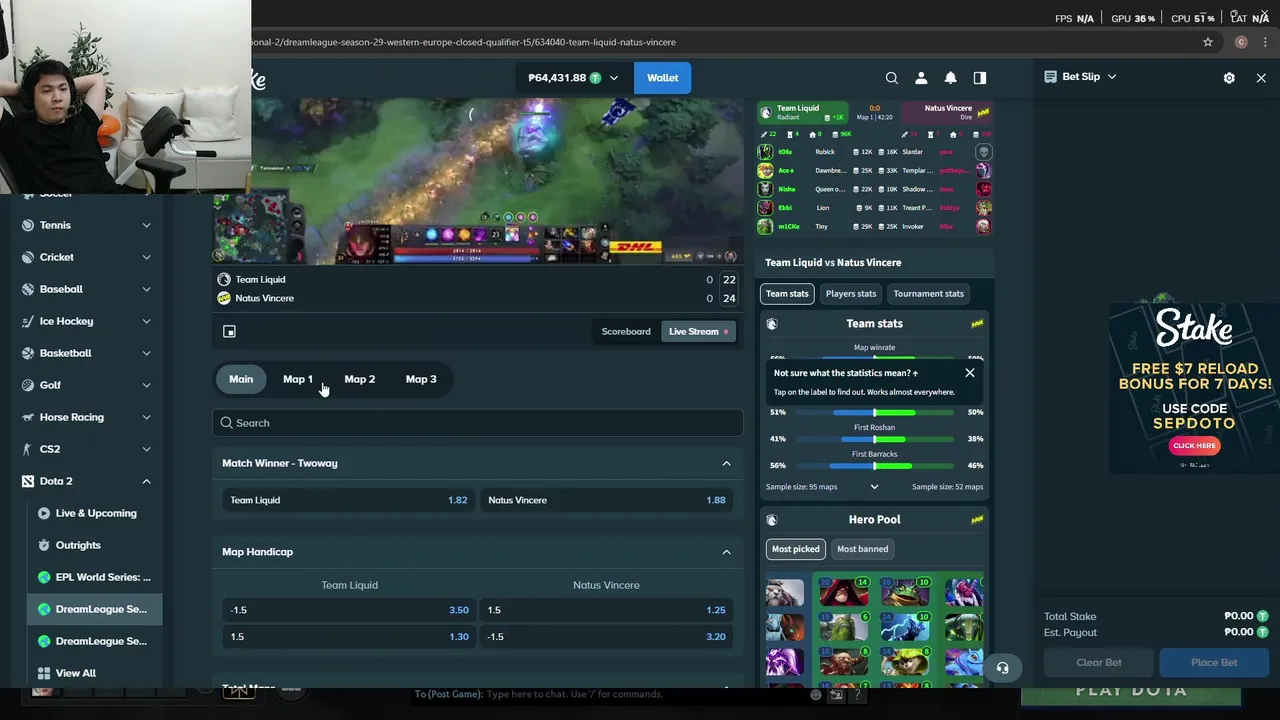This screenshot has height=720, width=1280.
Task: Click the game chat input box
Action: pyautogui.click(x=612, y=694)
